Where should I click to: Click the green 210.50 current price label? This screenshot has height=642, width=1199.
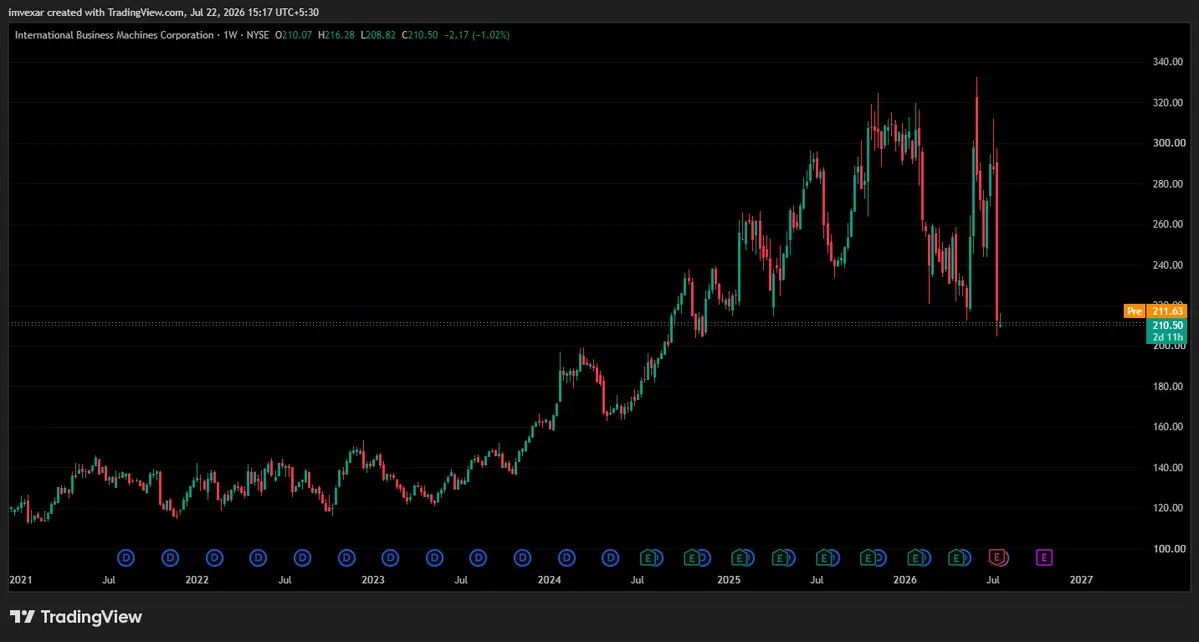pos(1166,325)
